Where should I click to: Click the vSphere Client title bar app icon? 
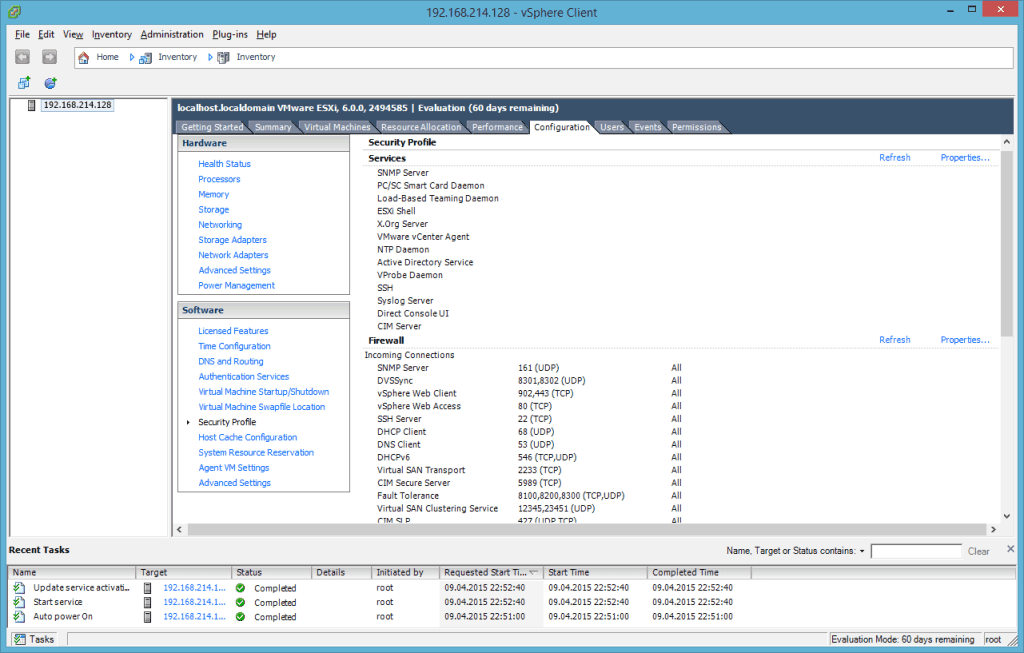[14, 12]
